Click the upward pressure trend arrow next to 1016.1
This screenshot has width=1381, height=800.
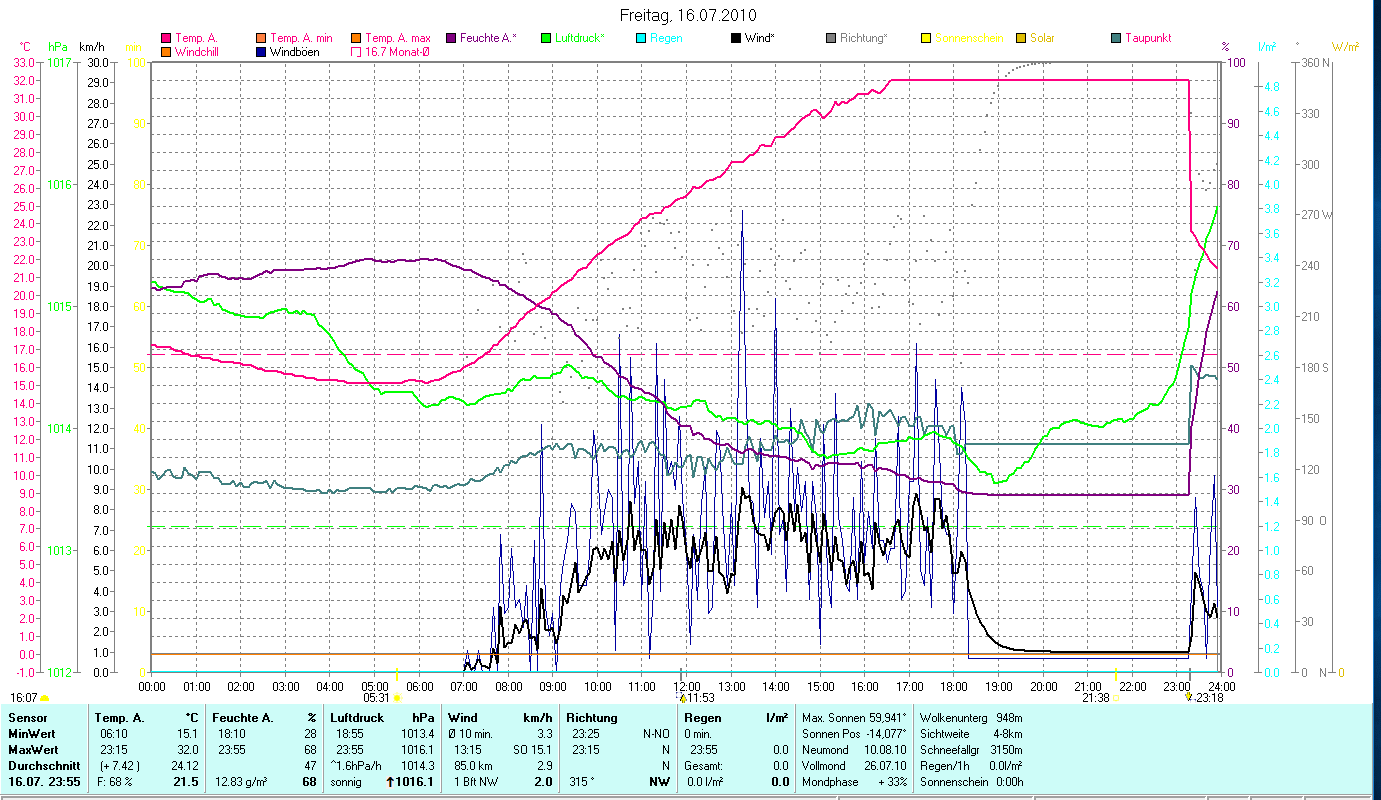coord(391,782)
